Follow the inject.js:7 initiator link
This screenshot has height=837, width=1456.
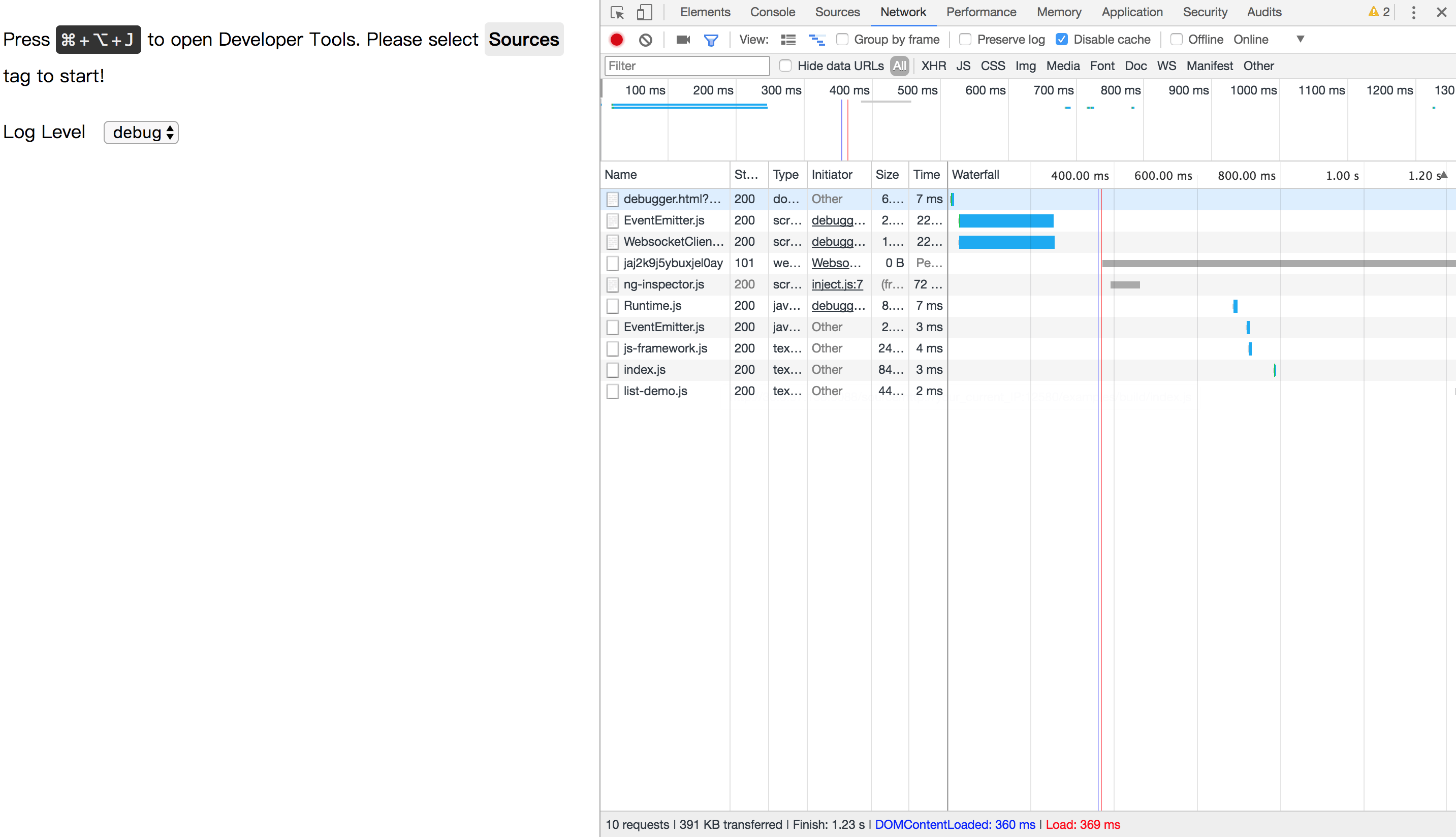coord(837,284)
